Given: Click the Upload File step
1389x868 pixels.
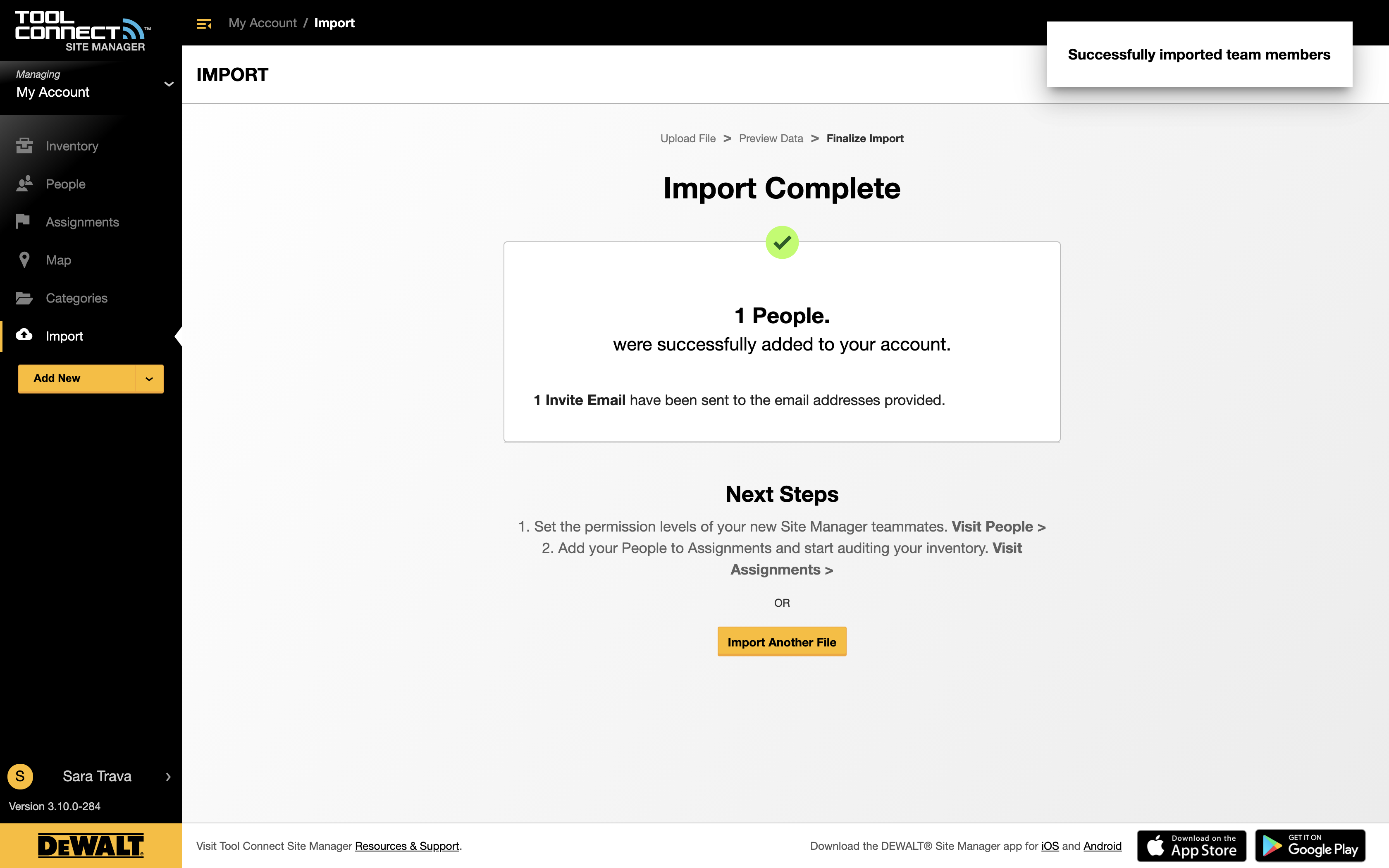Looking at the screenshot, I should click(687, 138).
